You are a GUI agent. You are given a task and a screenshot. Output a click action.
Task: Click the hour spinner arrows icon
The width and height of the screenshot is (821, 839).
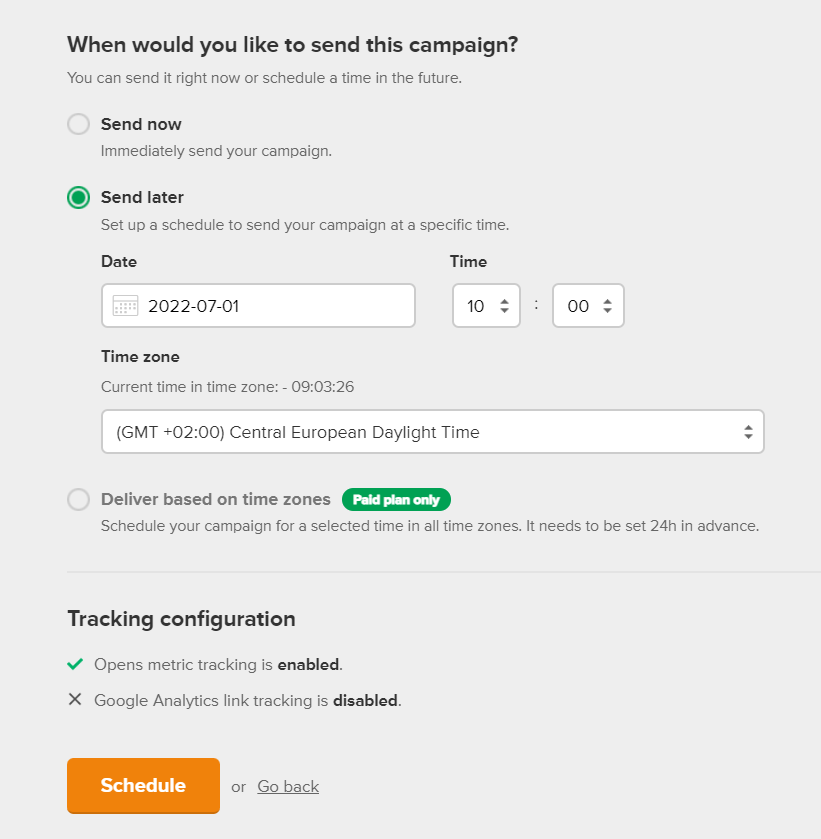pos(504,306)
